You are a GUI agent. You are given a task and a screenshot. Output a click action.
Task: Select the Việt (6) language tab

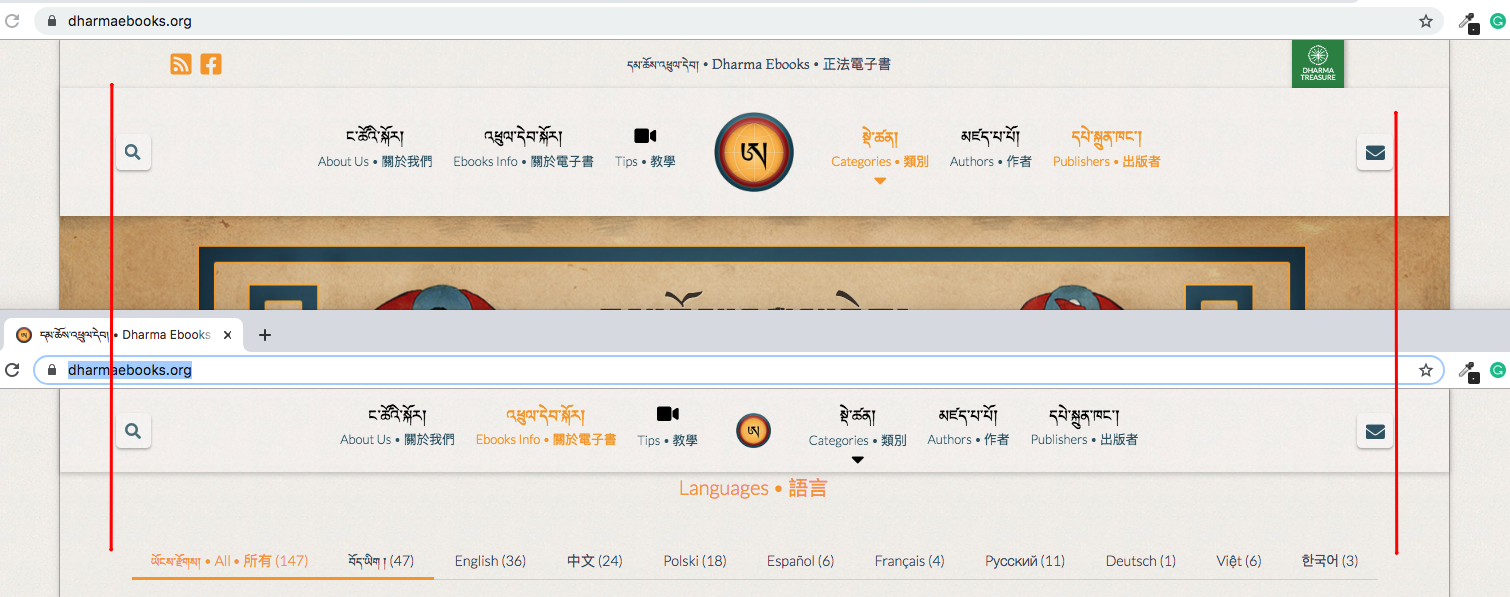pos(1239,561)
